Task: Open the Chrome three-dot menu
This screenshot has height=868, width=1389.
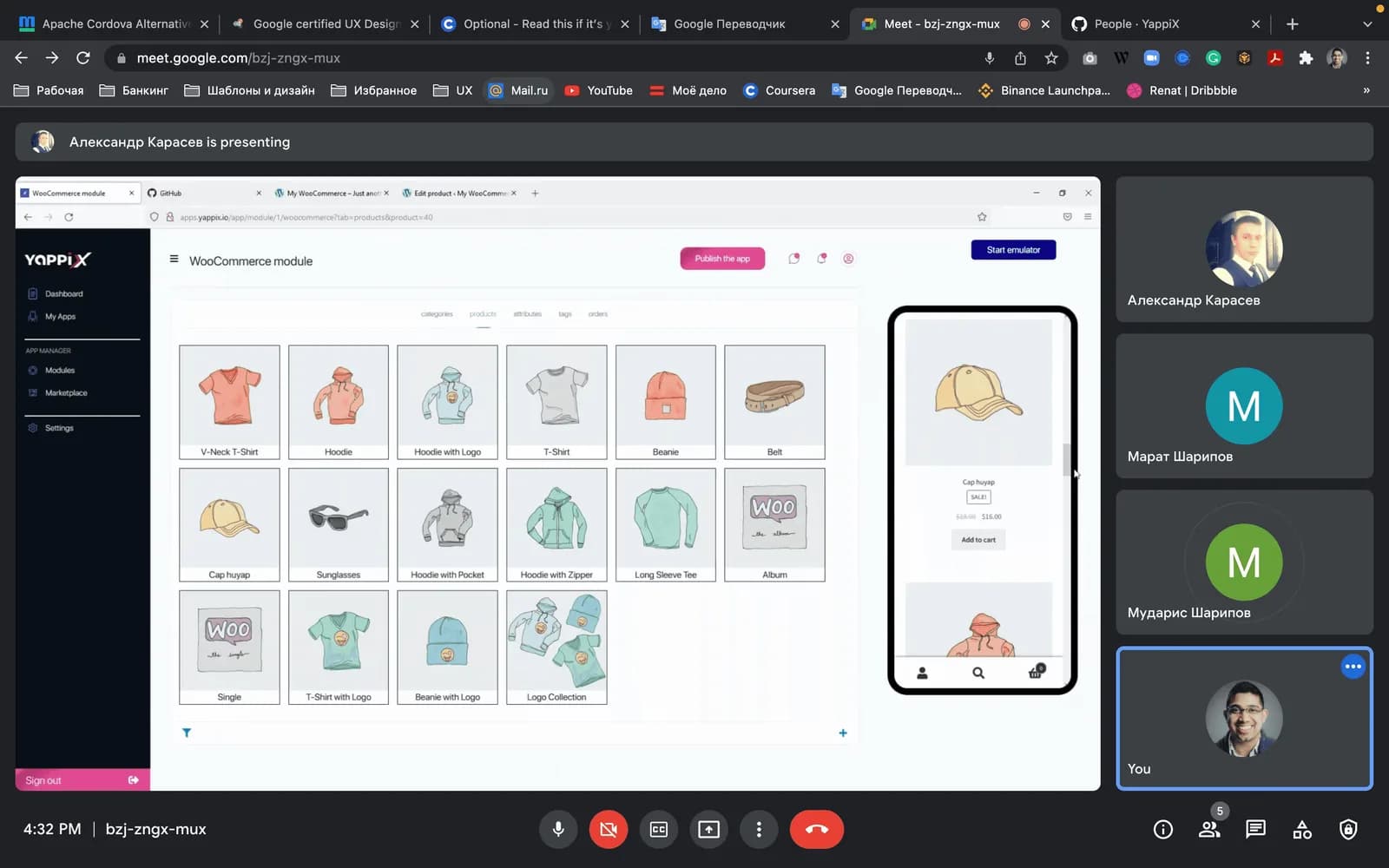Action: [x=1367, y=58]
